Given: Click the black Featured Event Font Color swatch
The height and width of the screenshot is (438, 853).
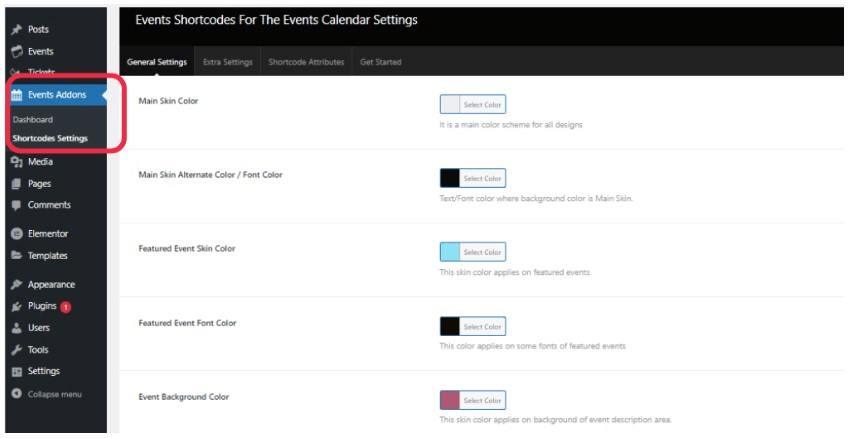Looking at the screenshot, I should point(450,326).
